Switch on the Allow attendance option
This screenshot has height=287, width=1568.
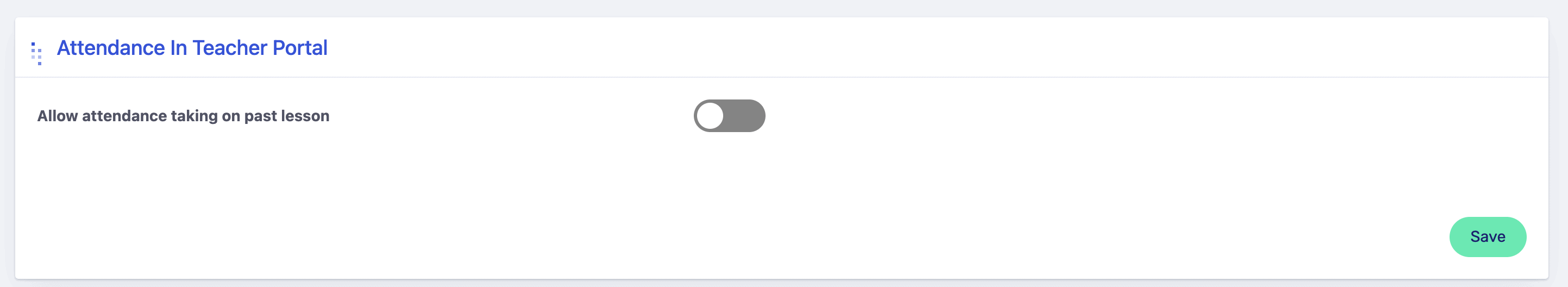[729, 116]
